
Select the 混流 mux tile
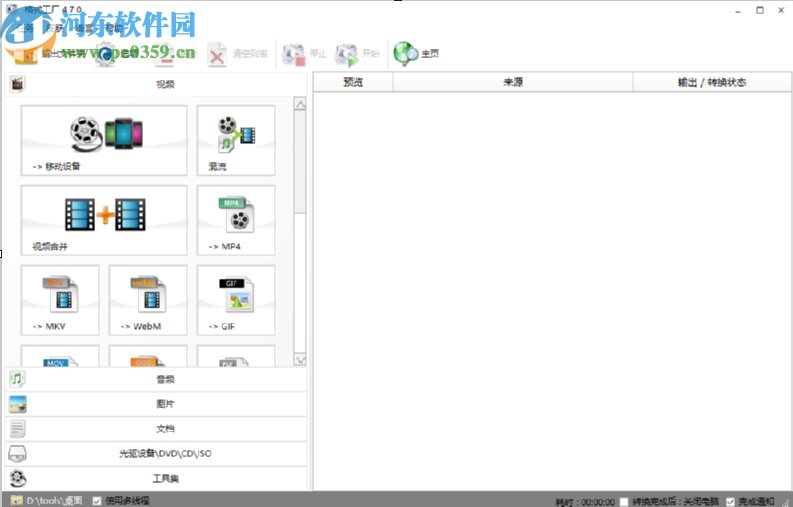[236, 140]
